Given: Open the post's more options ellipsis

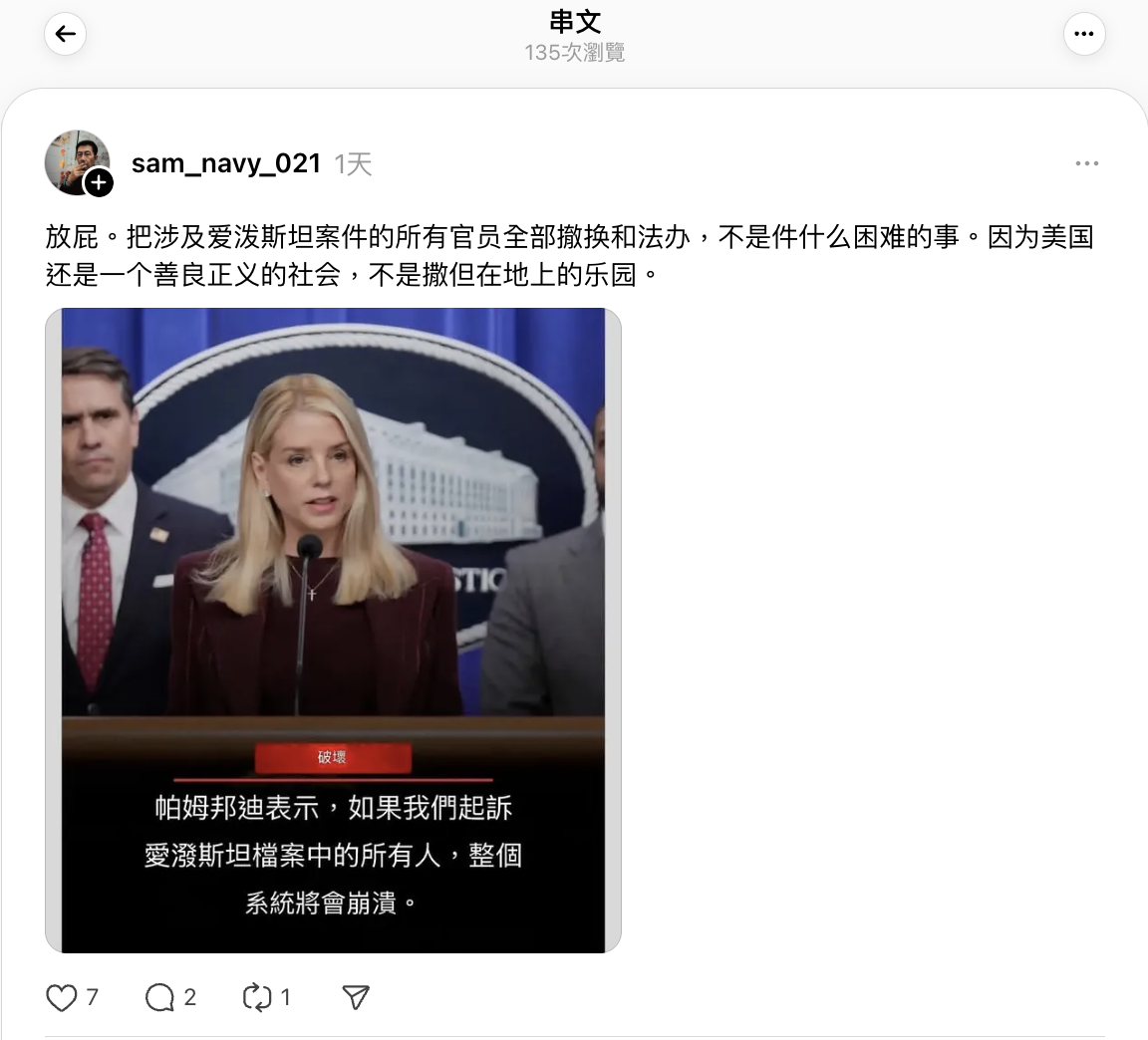Looking at the screenshot, I should [1086, 163].
